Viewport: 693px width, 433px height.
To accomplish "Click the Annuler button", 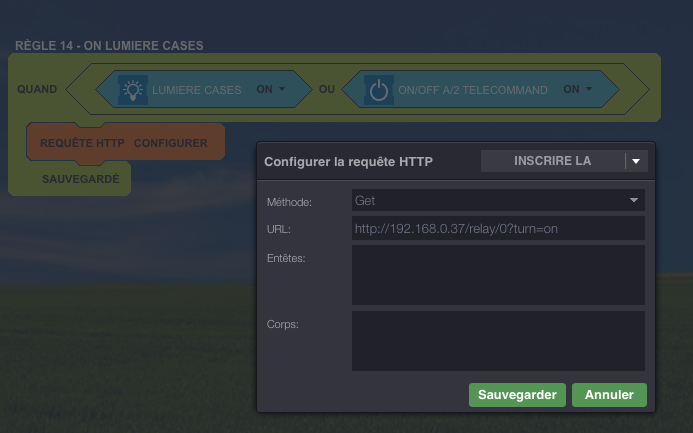I will pyautogui.click(x=609, y=395).
